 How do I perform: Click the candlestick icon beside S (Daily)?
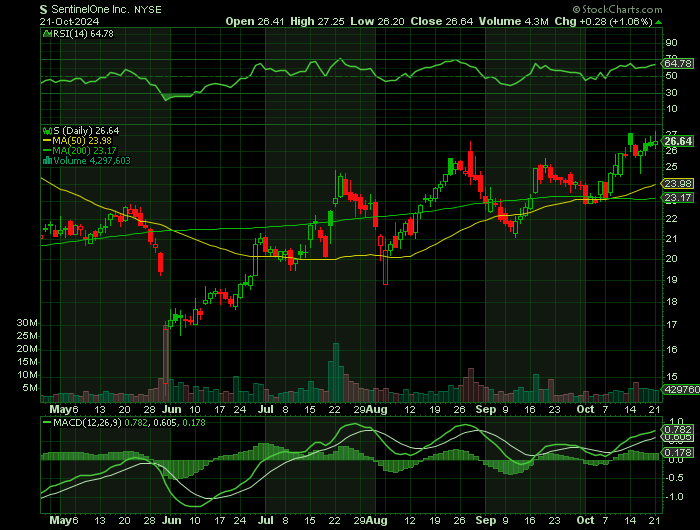point(47,131)
